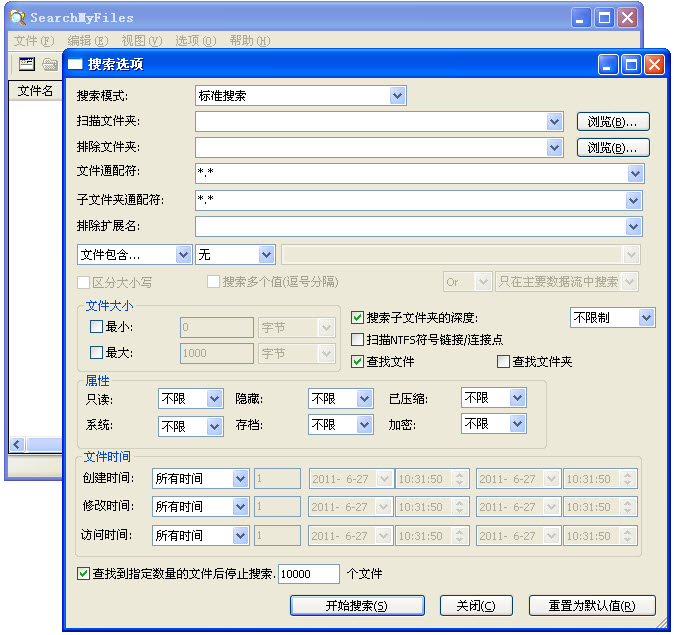Open the 存档 attribute dropdown

coord(365,425)
